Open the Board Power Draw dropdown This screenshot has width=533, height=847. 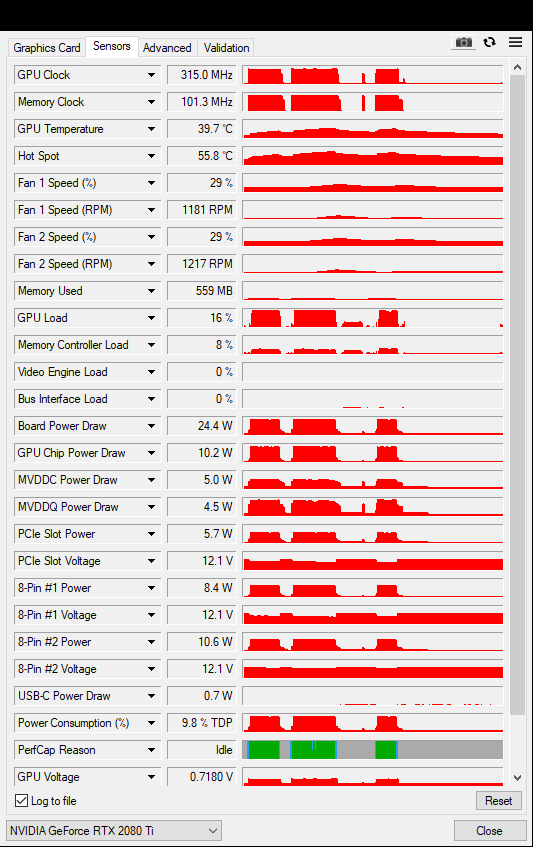pos(151,426)
